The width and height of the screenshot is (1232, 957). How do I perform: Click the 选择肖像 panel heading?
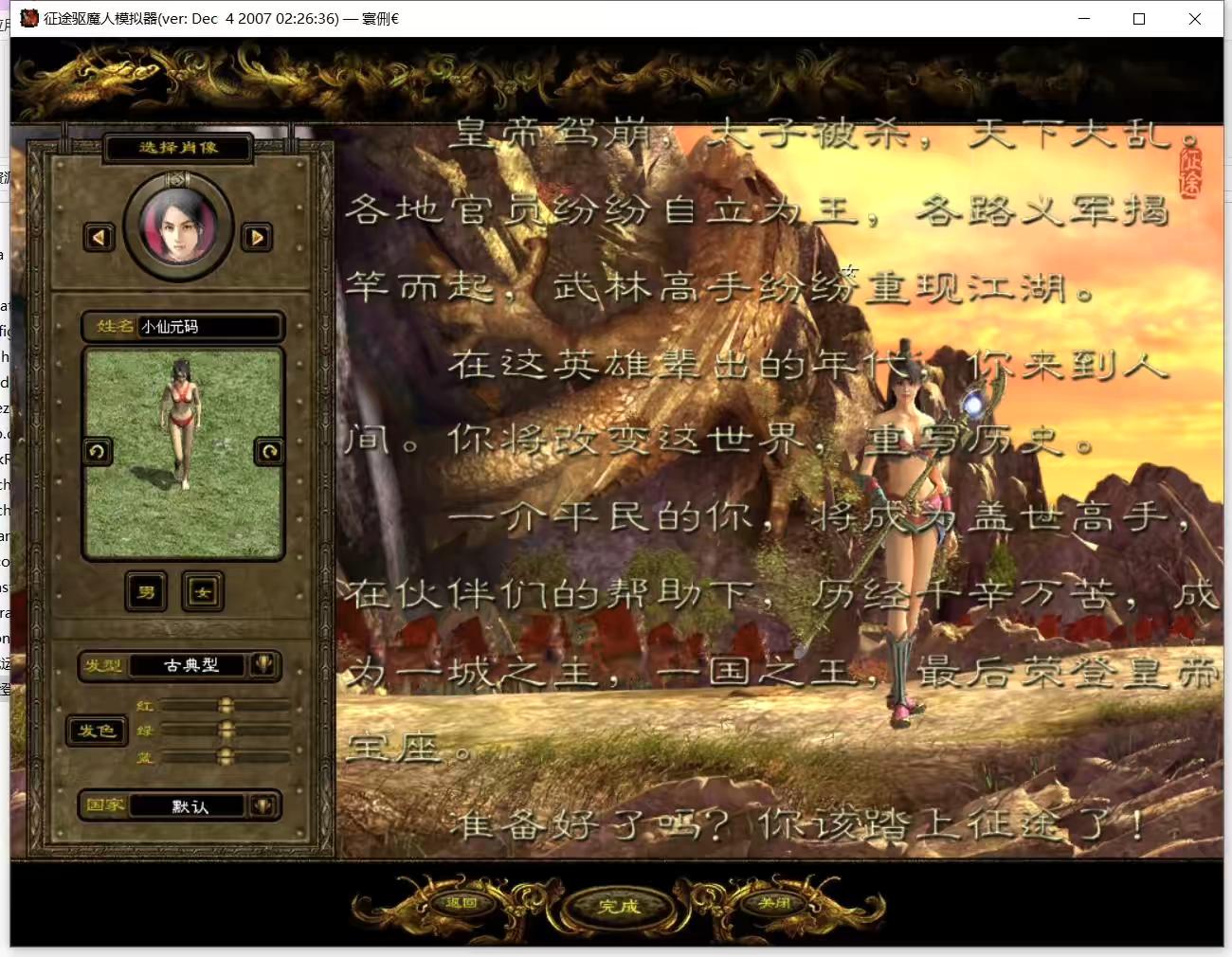pos(178,147)
